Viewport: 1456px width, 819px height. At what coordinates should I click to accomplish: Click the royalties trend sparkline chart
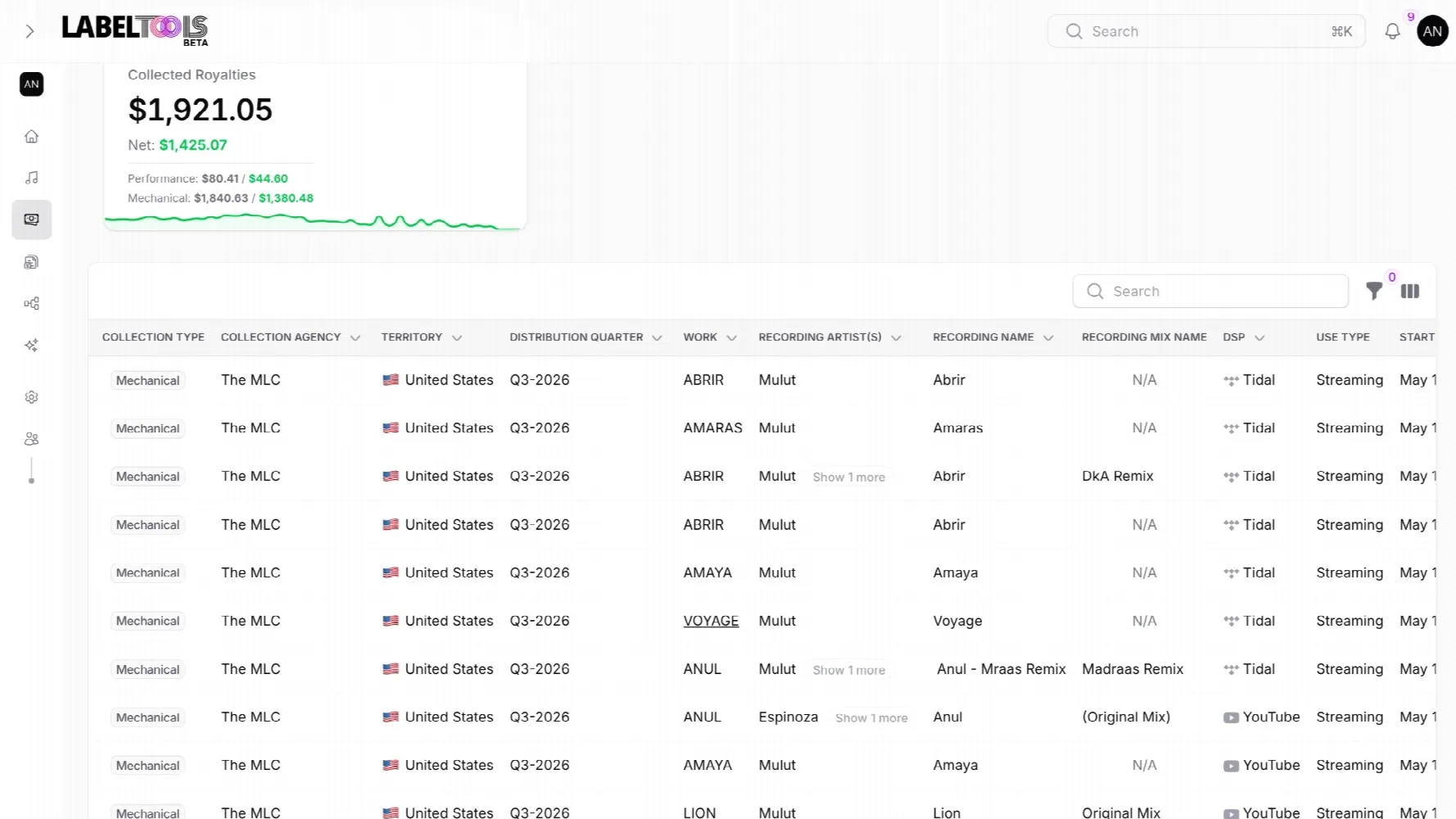[314, 221]
